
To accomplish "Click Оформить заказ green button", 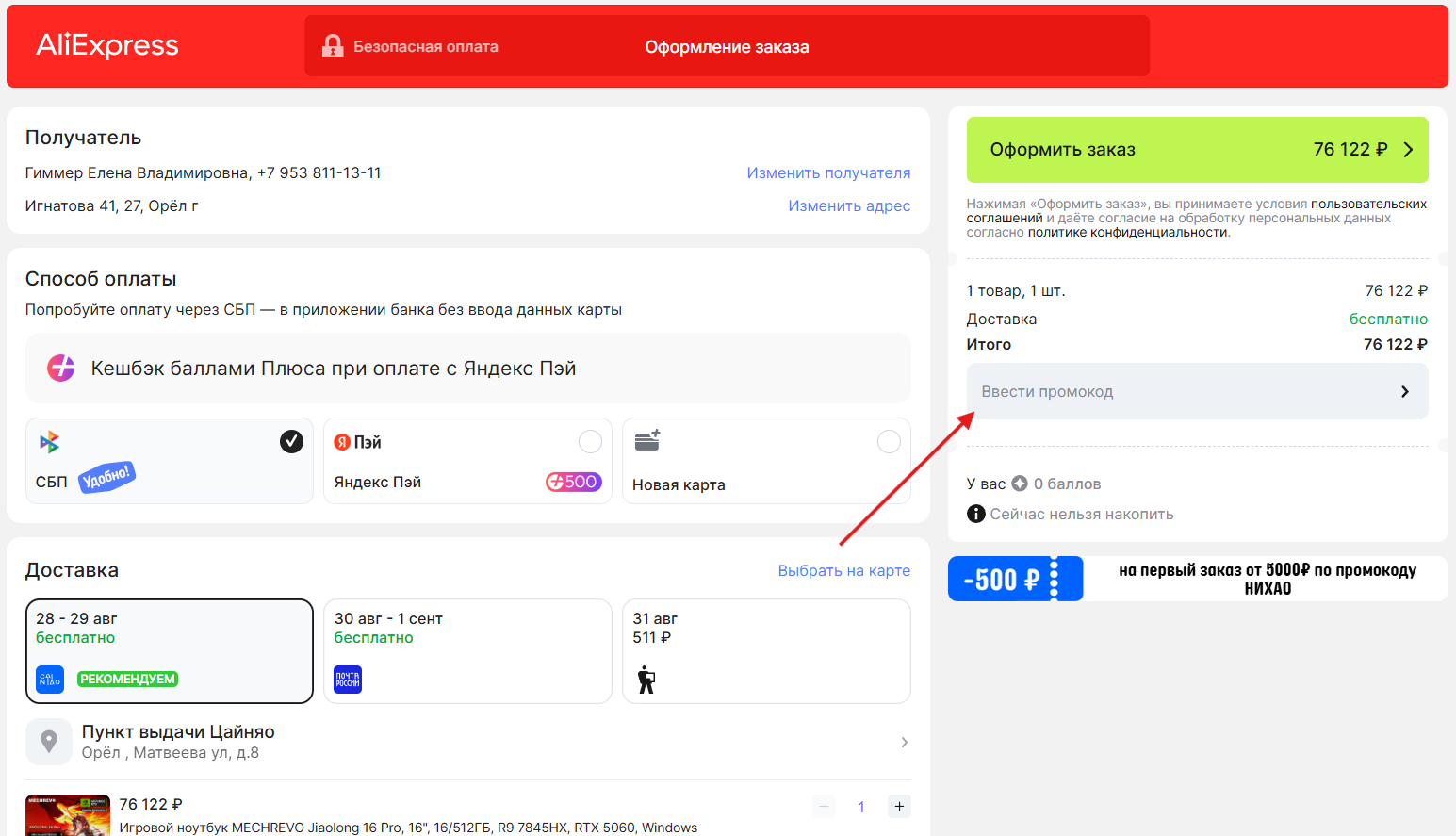I will (1197, 150).
